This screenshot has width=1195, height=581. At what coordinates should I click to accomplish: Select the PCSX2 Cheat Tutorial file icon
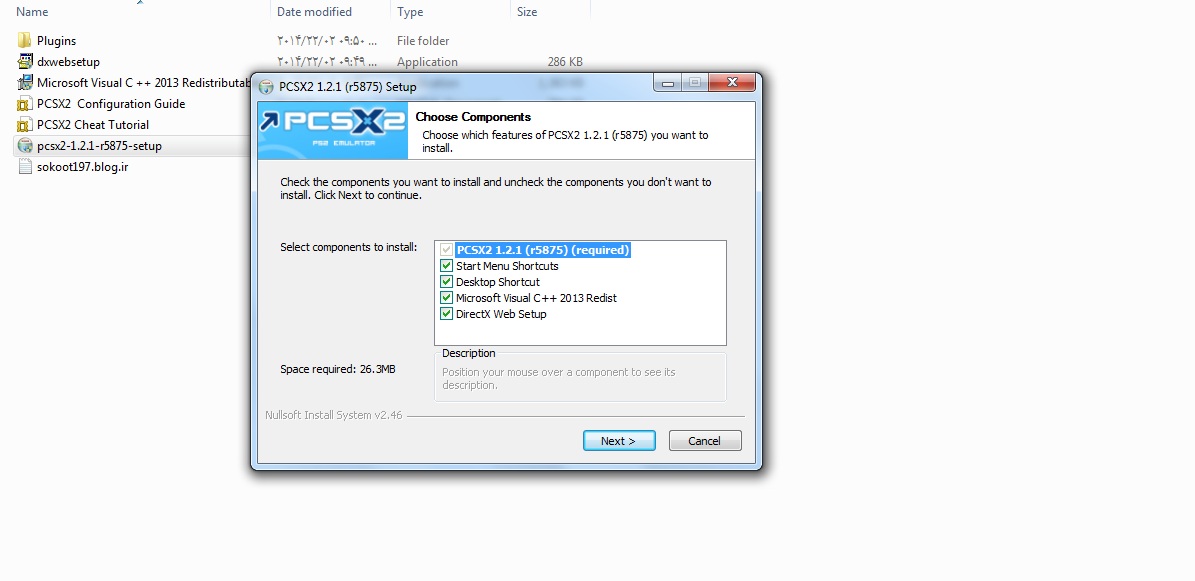pos(24,124)
